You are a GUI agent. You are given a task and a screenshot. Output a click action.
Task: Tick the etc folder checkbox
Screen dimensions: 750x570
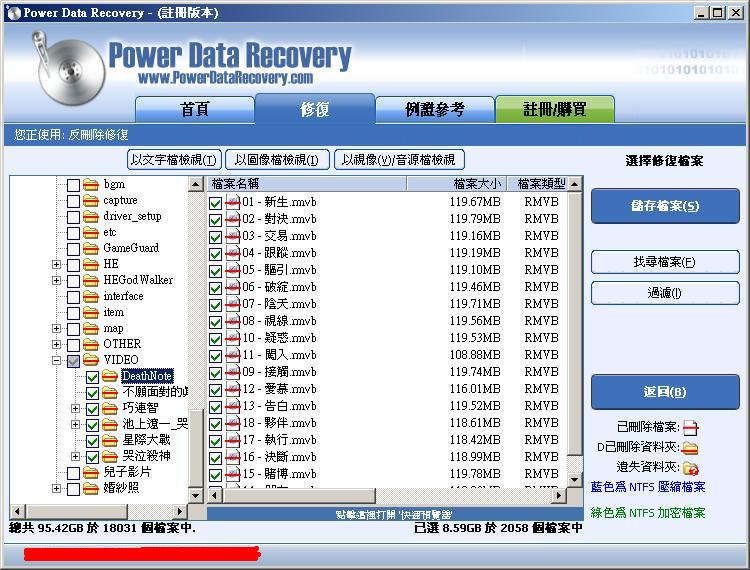(x=73, y=233)
